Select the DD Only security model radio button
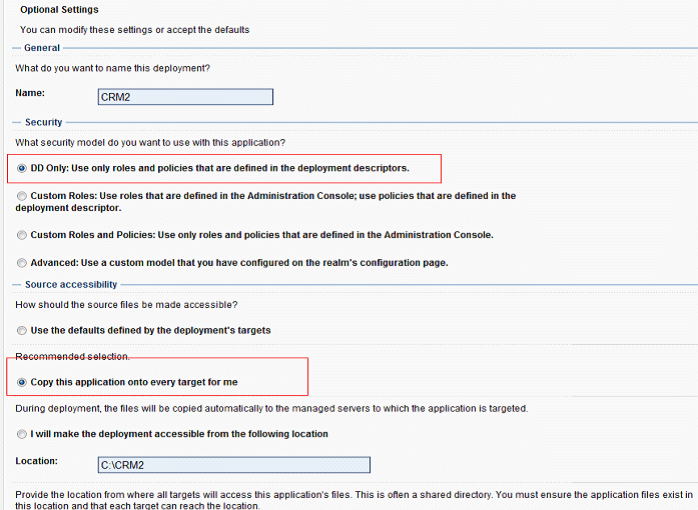The width and height of the screenshot is (698, 510). [x=21, y=168]
